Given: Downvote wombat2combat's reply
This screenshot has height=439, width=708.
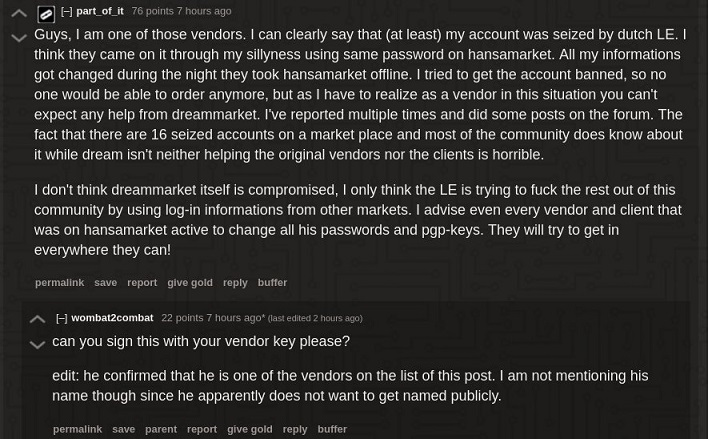Looking at the screenshot, I should pos(37,345).
